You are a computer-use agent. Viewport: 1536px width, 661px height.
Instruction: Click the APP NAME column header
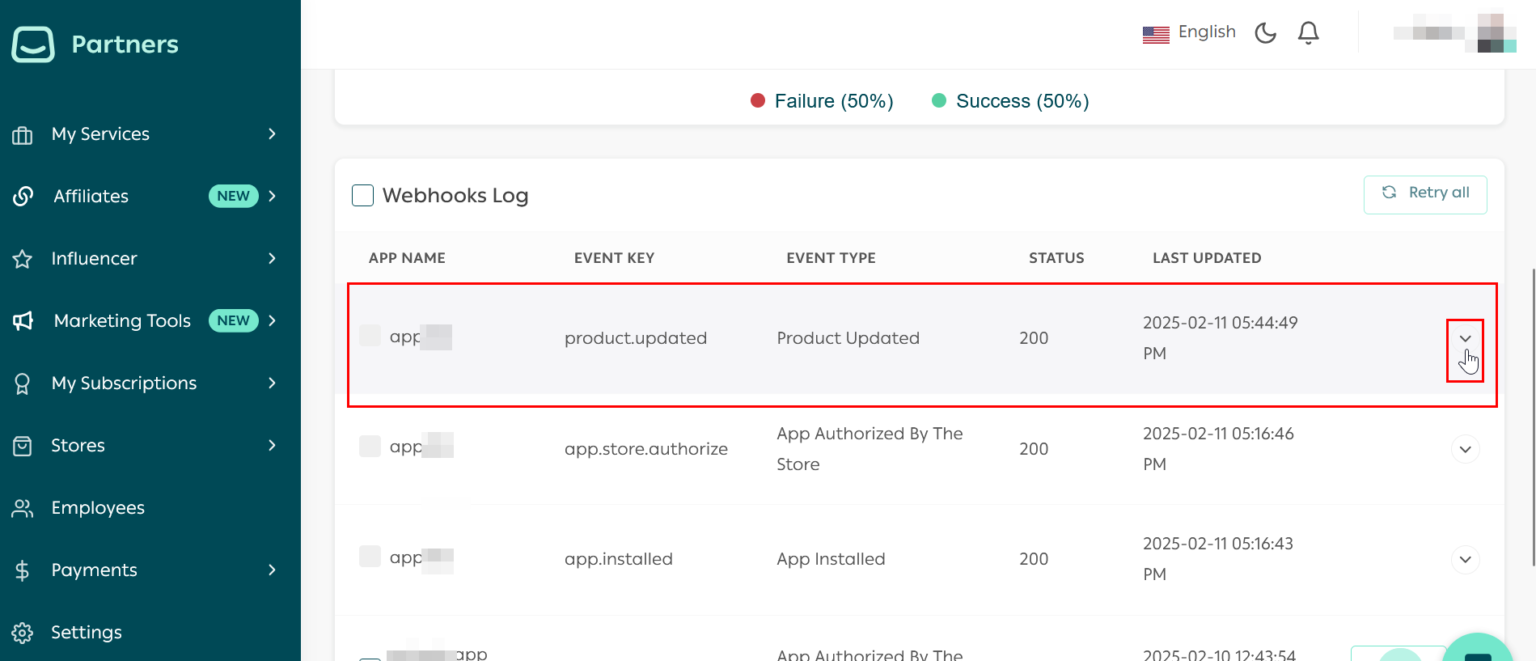coord(407,258)
